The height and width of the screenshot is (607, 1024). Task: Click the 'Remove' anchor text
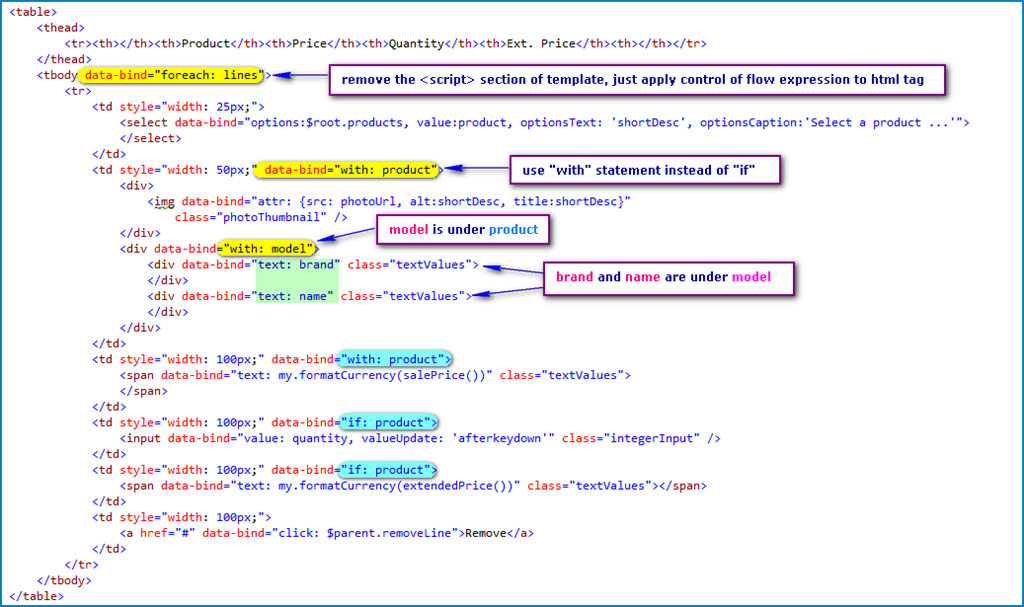tap(486, 533)
